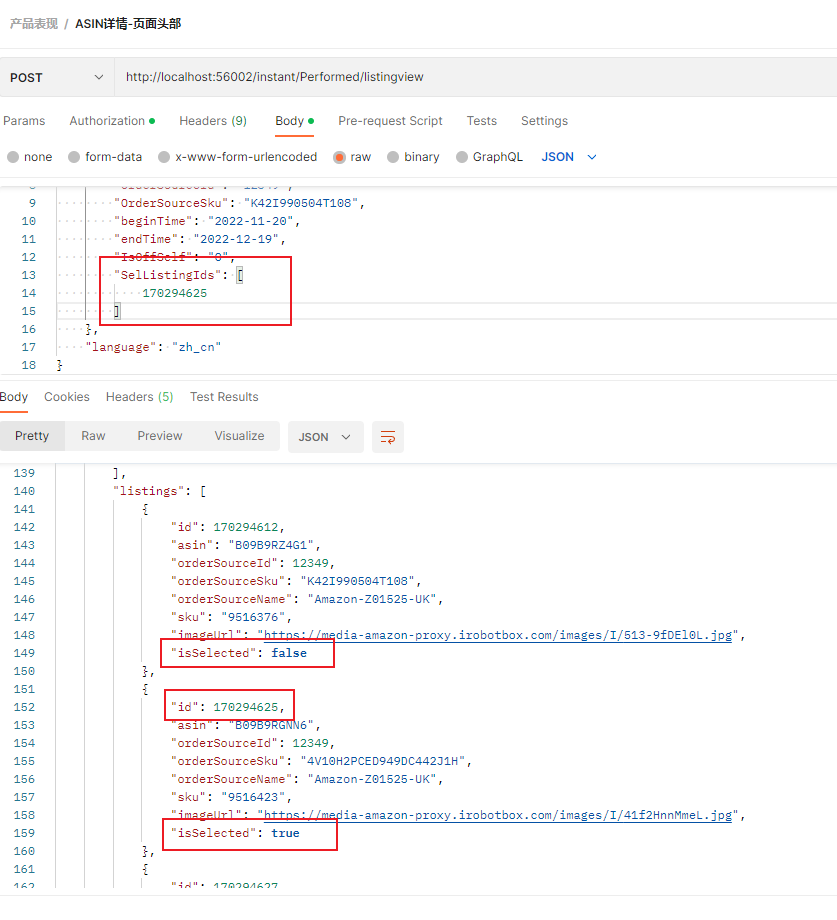
Task: Choose x-www-form-urlencoded body type
Action: [x=164, y=157]
